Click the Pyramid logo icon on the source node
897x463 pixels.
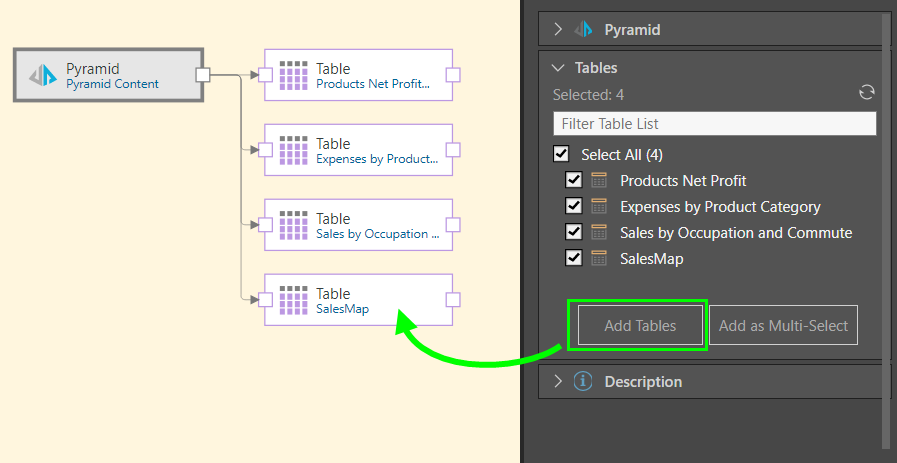pyautogui.click(x=42, y=76)
